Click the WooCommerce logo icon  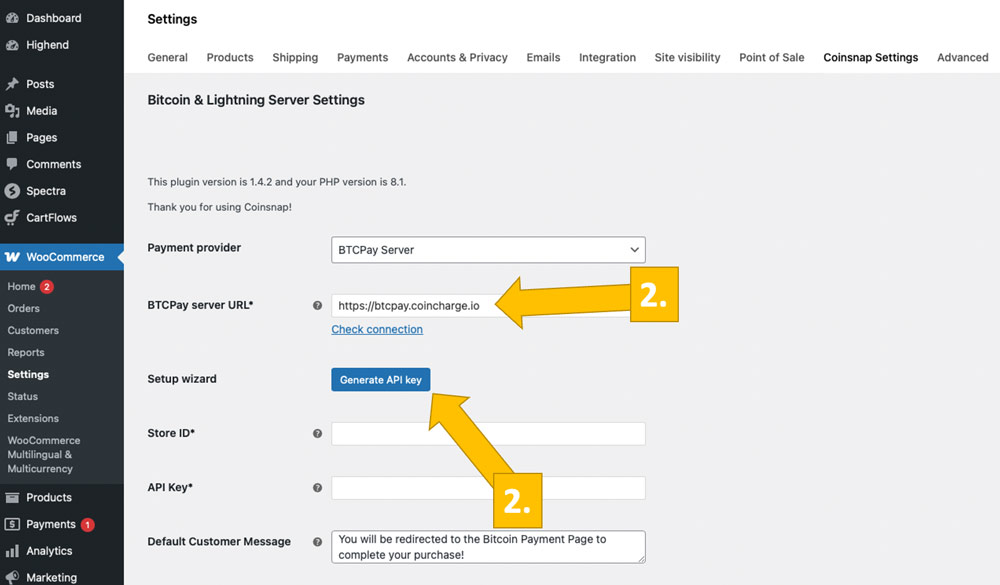[12, 257]
